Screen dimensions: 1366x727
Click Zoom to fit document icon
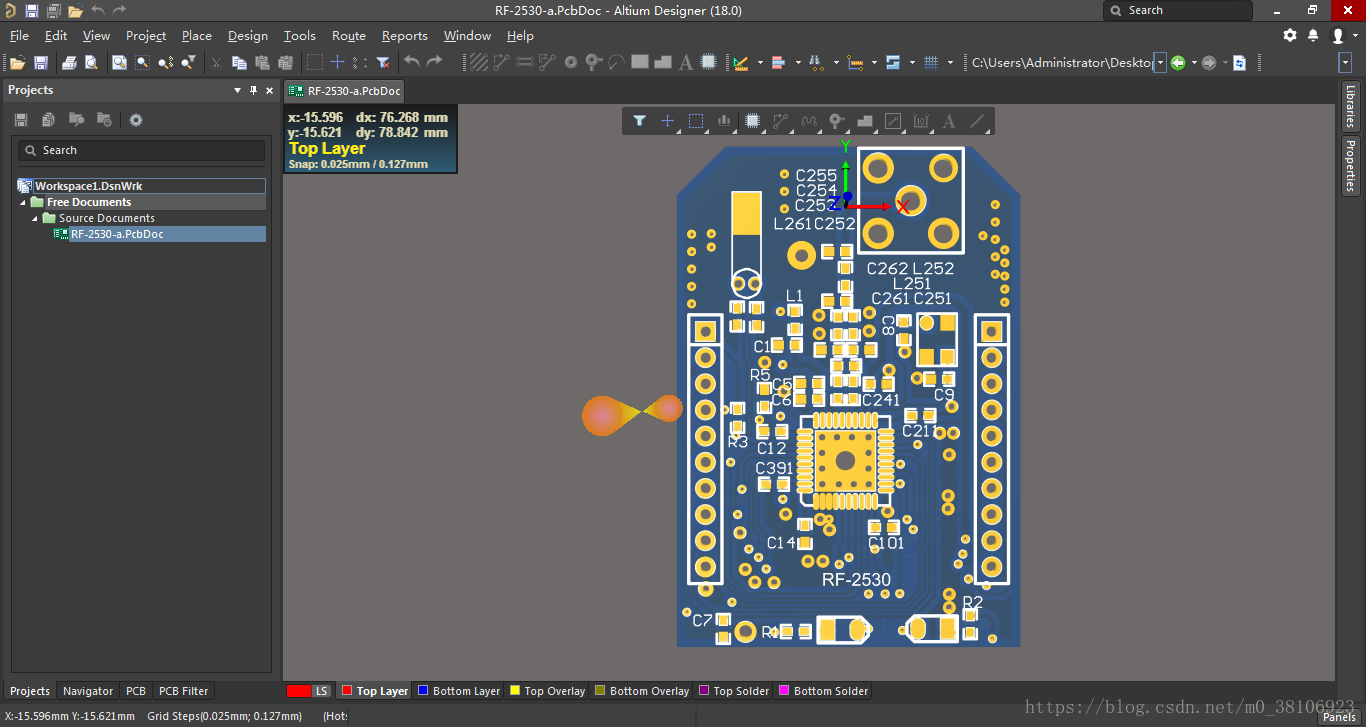click(x=119, y=63)
